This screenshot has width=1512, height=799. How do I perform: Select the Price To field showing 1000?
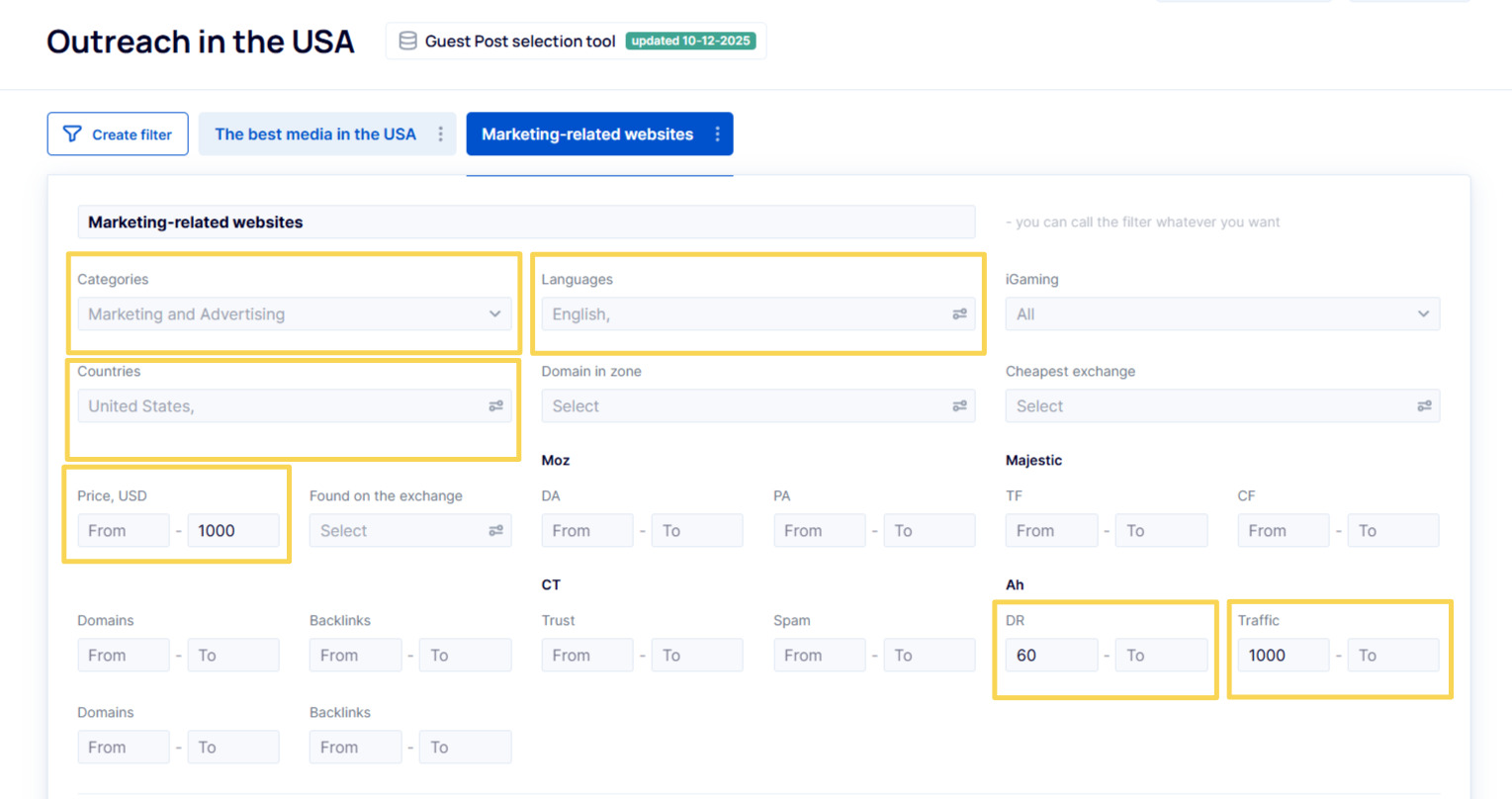click(233, 530)
